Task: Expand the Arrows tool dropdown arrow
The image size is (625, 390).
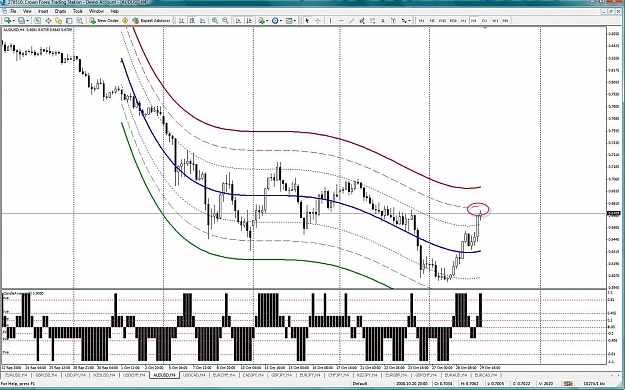Action: click(409, 20)
